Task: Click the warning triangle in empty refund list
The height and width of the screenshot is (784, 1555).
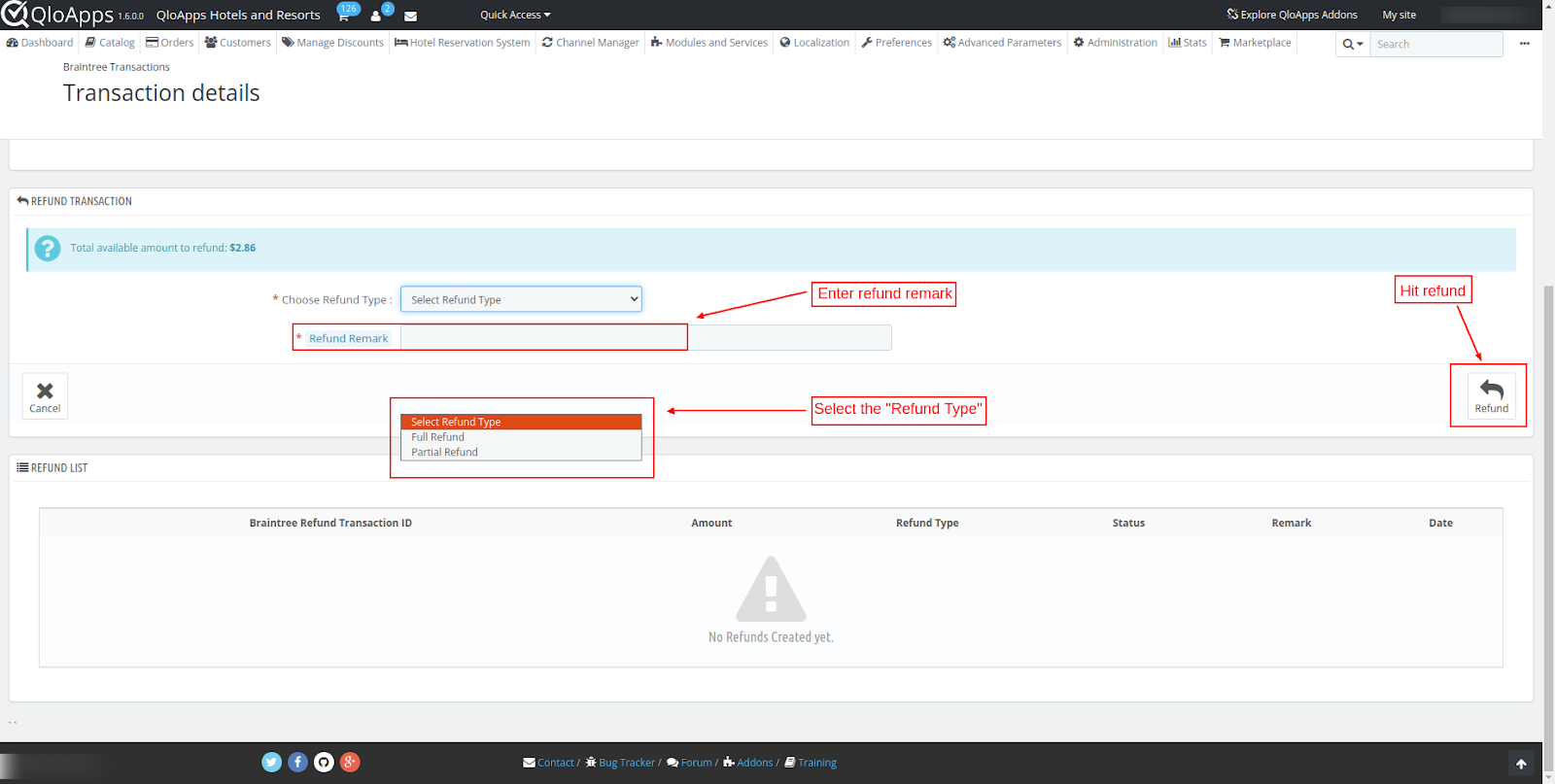Action: pyautogui.click(x=771, y=589)
